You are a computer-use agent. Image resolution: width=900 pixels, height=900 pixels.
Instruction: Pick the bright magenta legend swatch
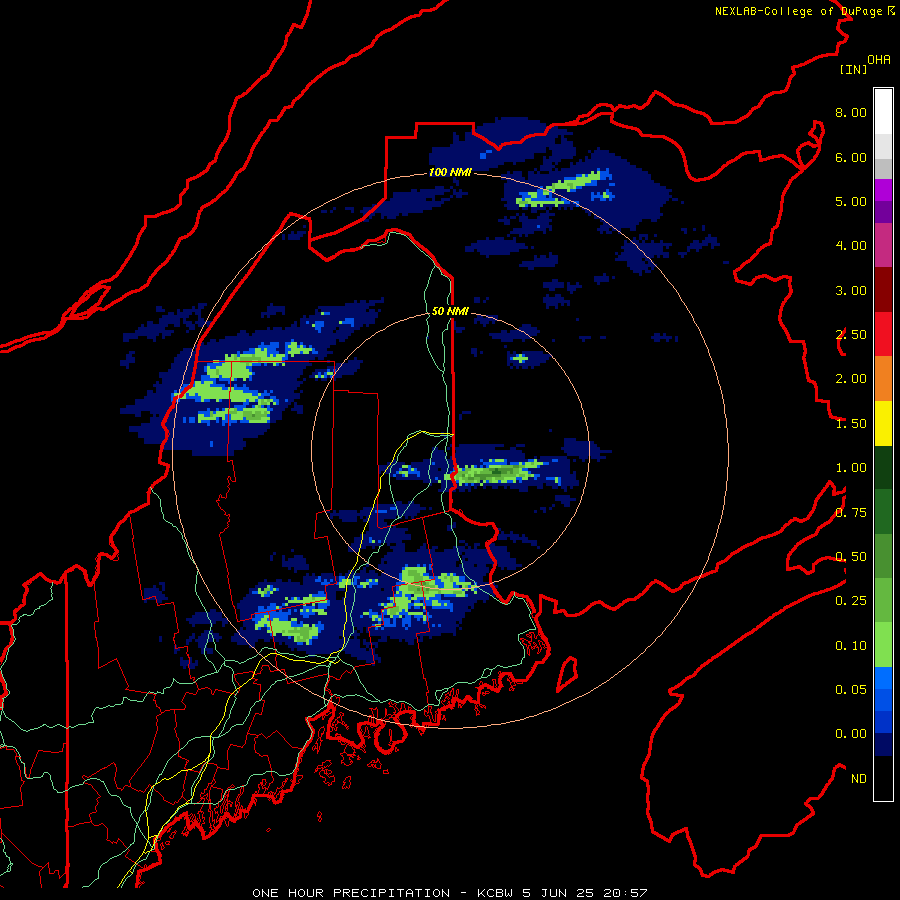[883, 190]
